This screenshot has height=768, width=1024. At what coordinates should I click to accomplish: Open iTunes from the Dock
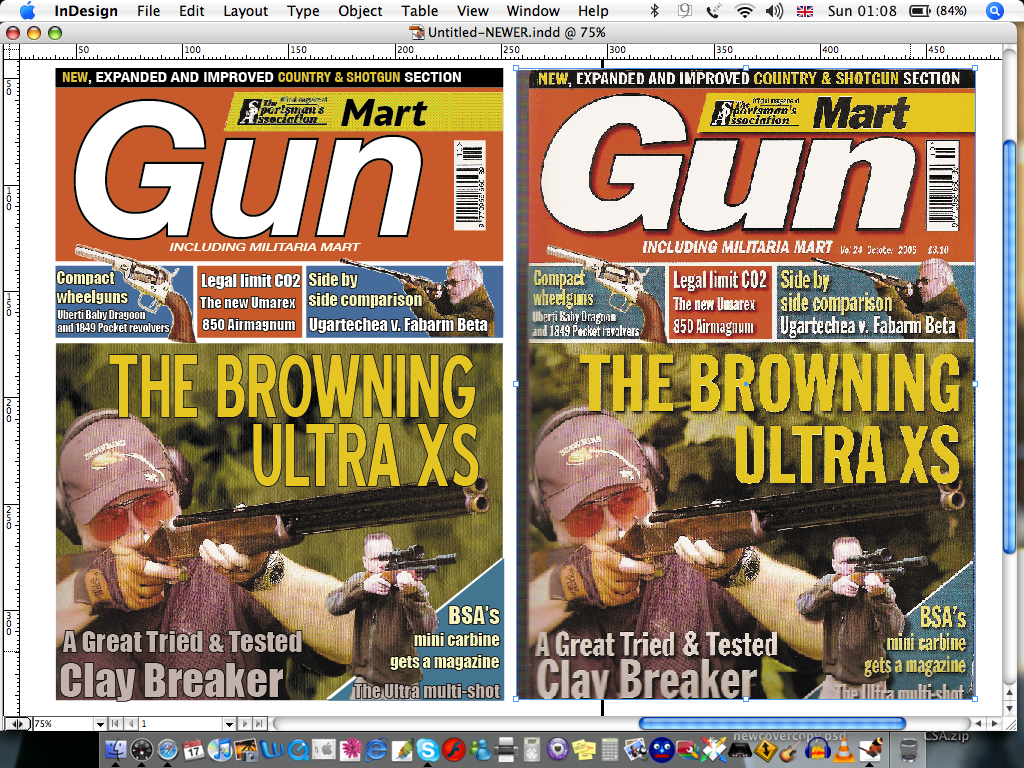(220, 750)
